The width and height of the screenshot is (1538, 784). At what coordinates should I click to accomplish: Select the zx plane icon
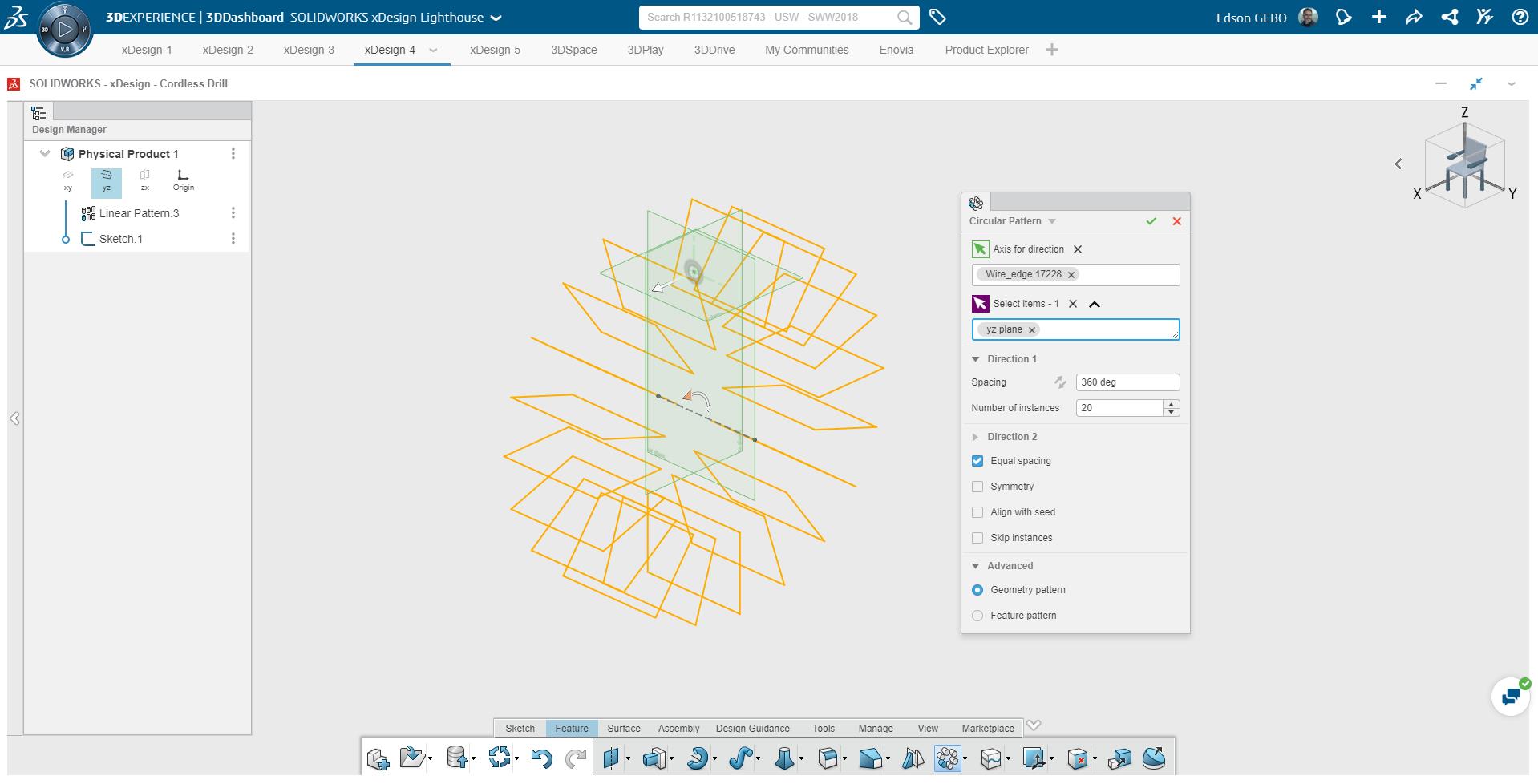tap(145, 180)
